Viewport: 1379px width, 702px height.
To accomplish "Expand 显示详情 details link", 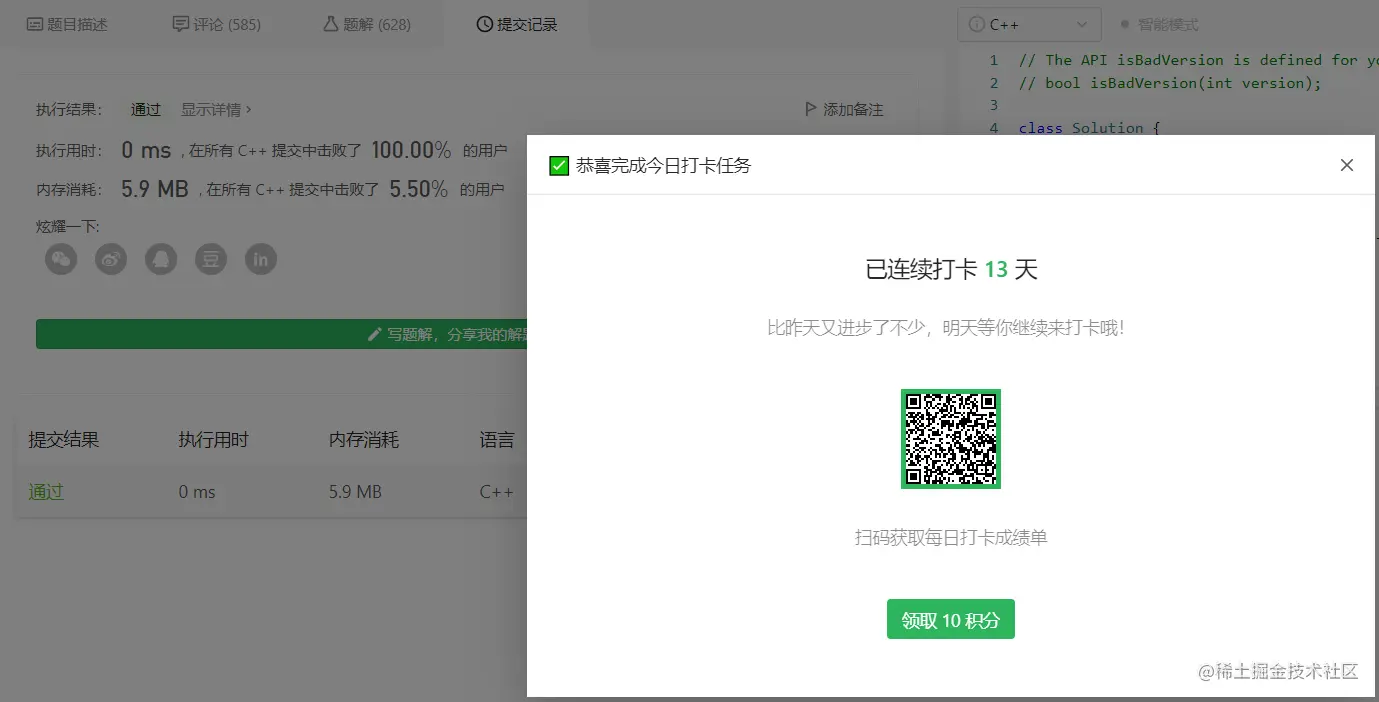I will 216,109.
